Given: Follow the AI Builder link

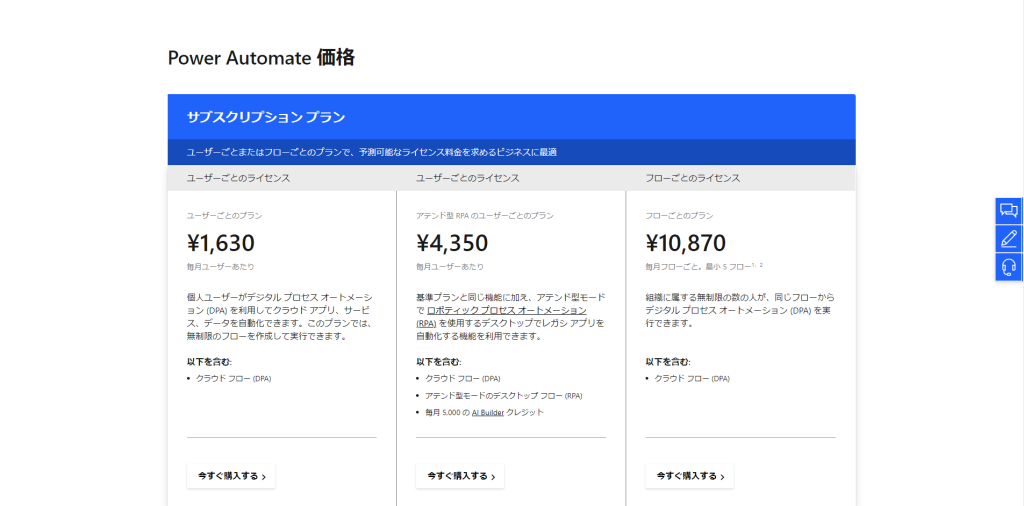Looking at the screenshot, I should (487, 413).
